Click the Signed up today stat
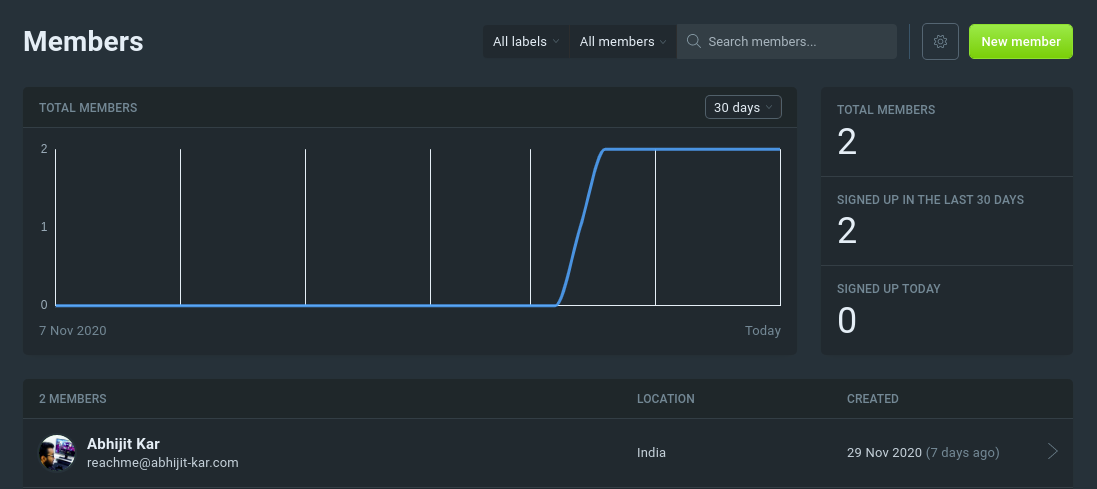 pyautogui.click(x=947, y=310)
